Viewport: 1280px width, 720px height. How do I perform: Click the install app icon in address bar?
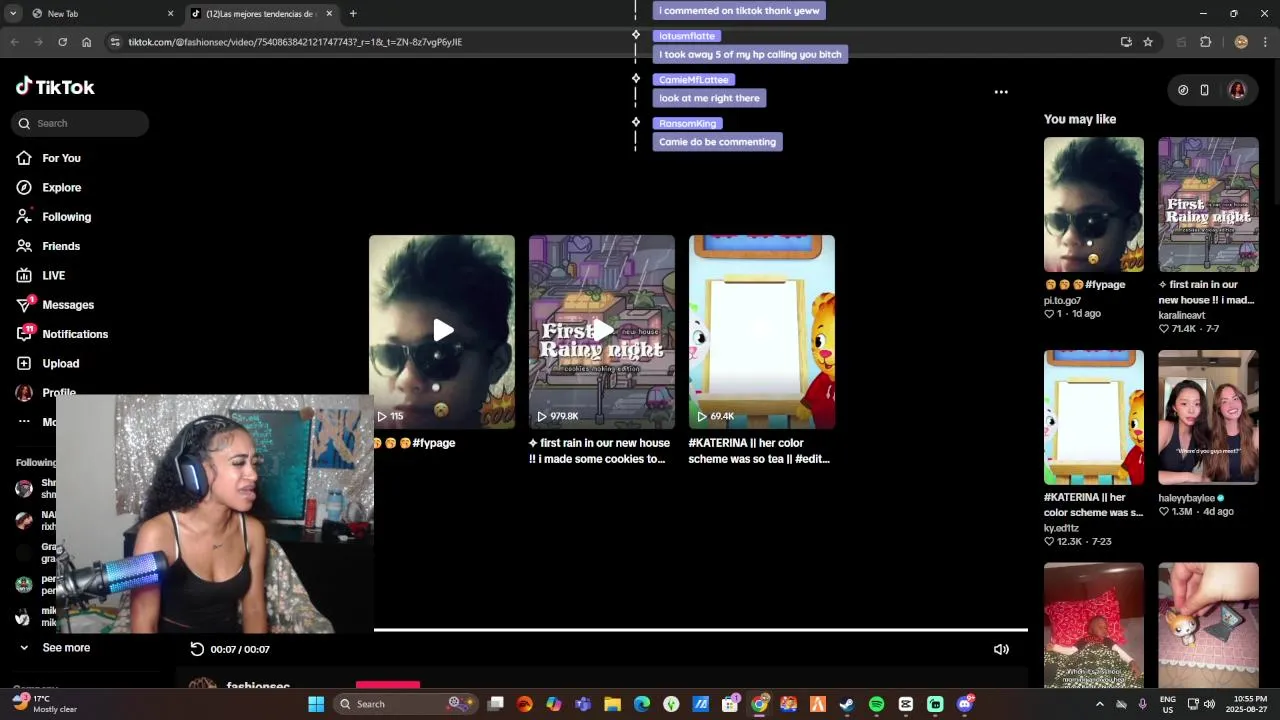pos(1126,42)
